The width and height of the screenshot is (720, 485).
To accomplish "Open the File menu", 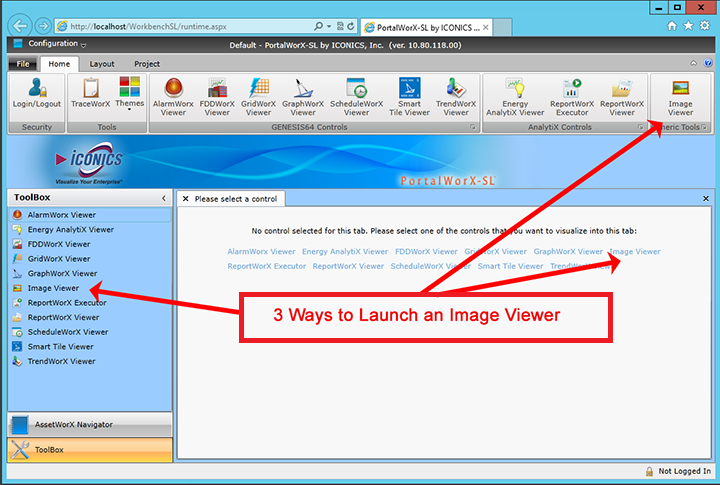I will pyautogui.click(x=23, y=64).
